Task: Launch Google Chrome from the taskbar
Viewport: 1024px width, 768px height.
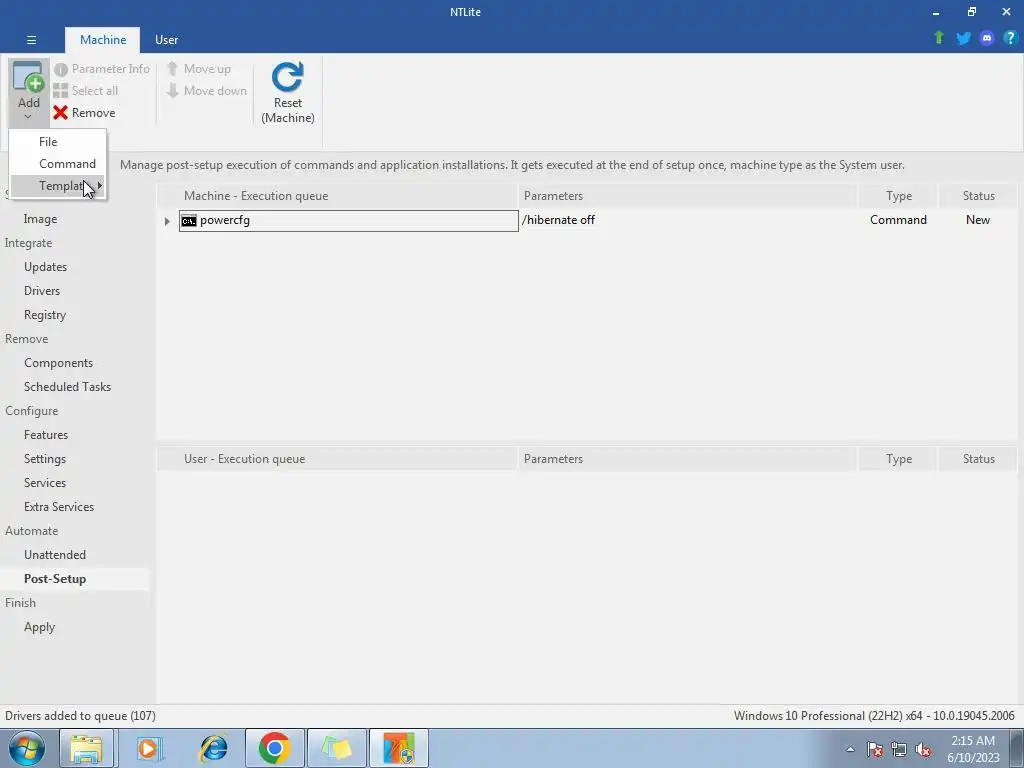Action: point(274,748)
